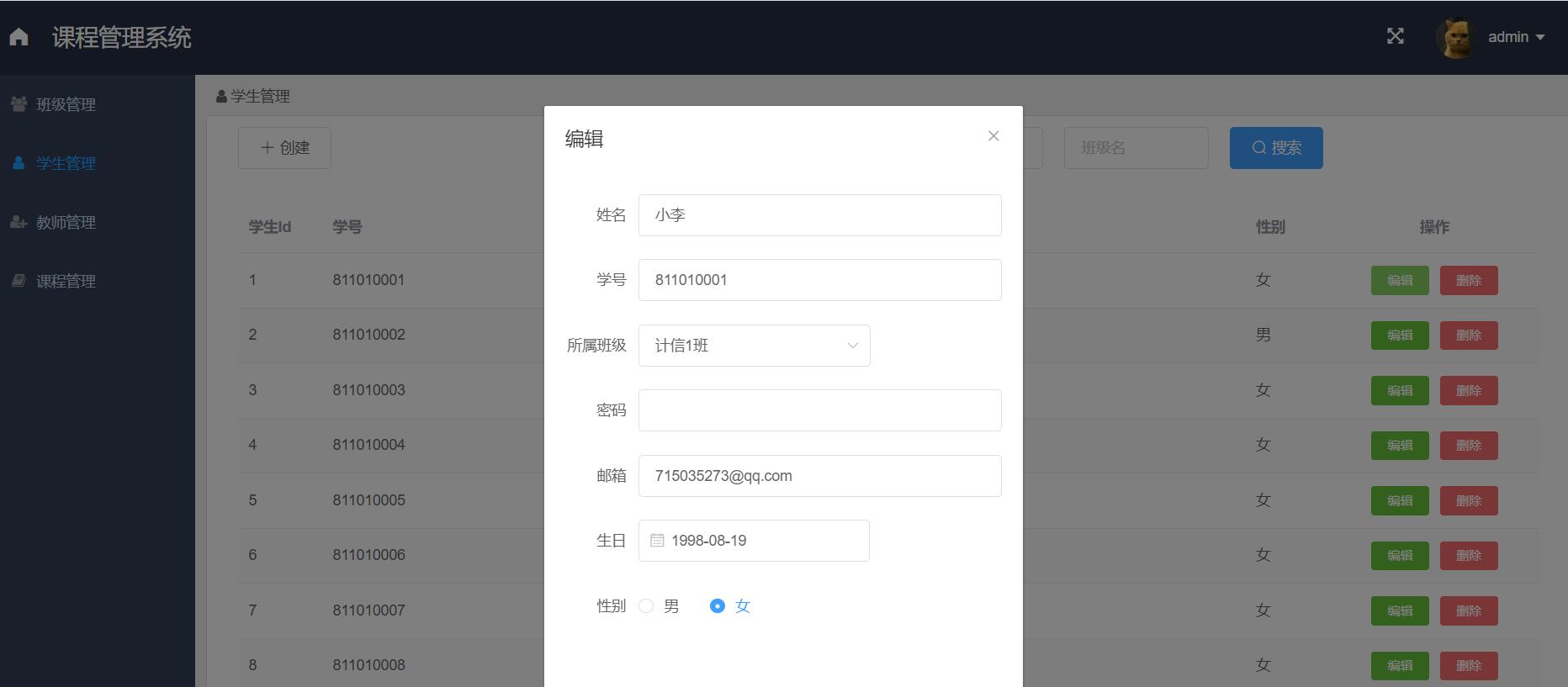The height and width of the screenshot is (687, 1568).
Task: Click 删除 for student 811010002
Action: pos(1469,336)
